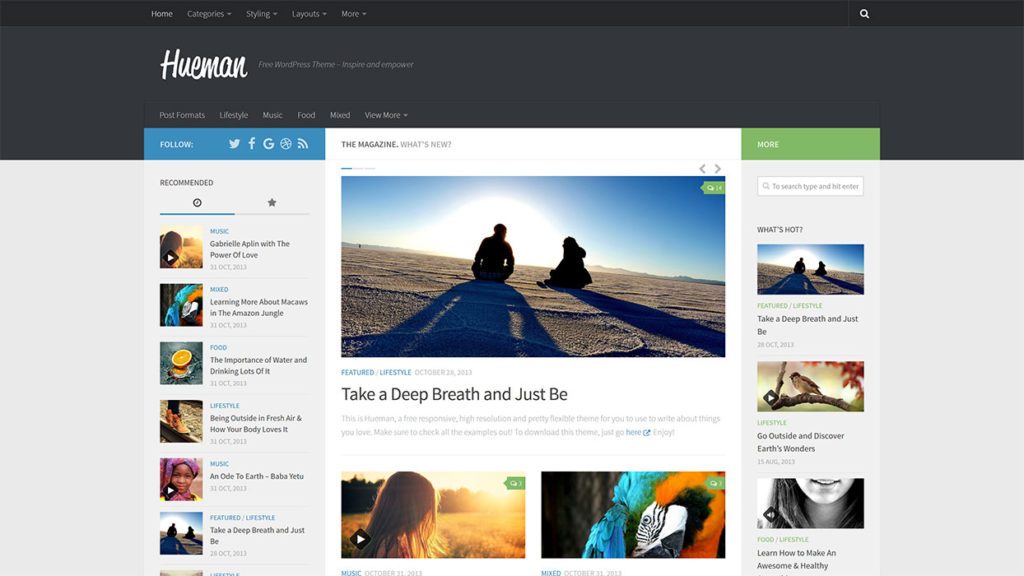Screen dimensions: 1024x576
Task: Switch to the recent clock tab in Recommended
Action: coord(197,203)
